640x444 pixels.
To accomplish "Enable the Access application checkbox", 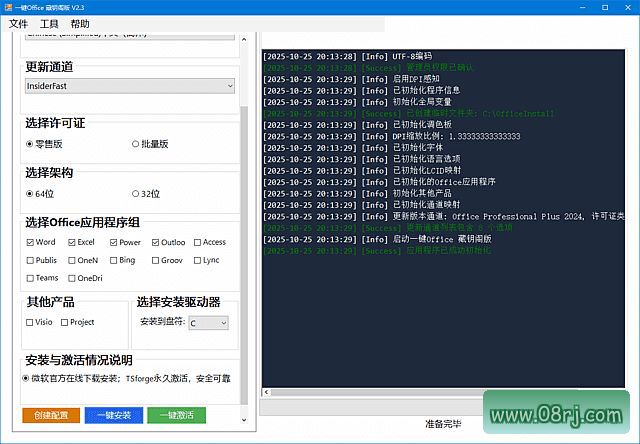I will pyautogui.click(x=198, y=242).
